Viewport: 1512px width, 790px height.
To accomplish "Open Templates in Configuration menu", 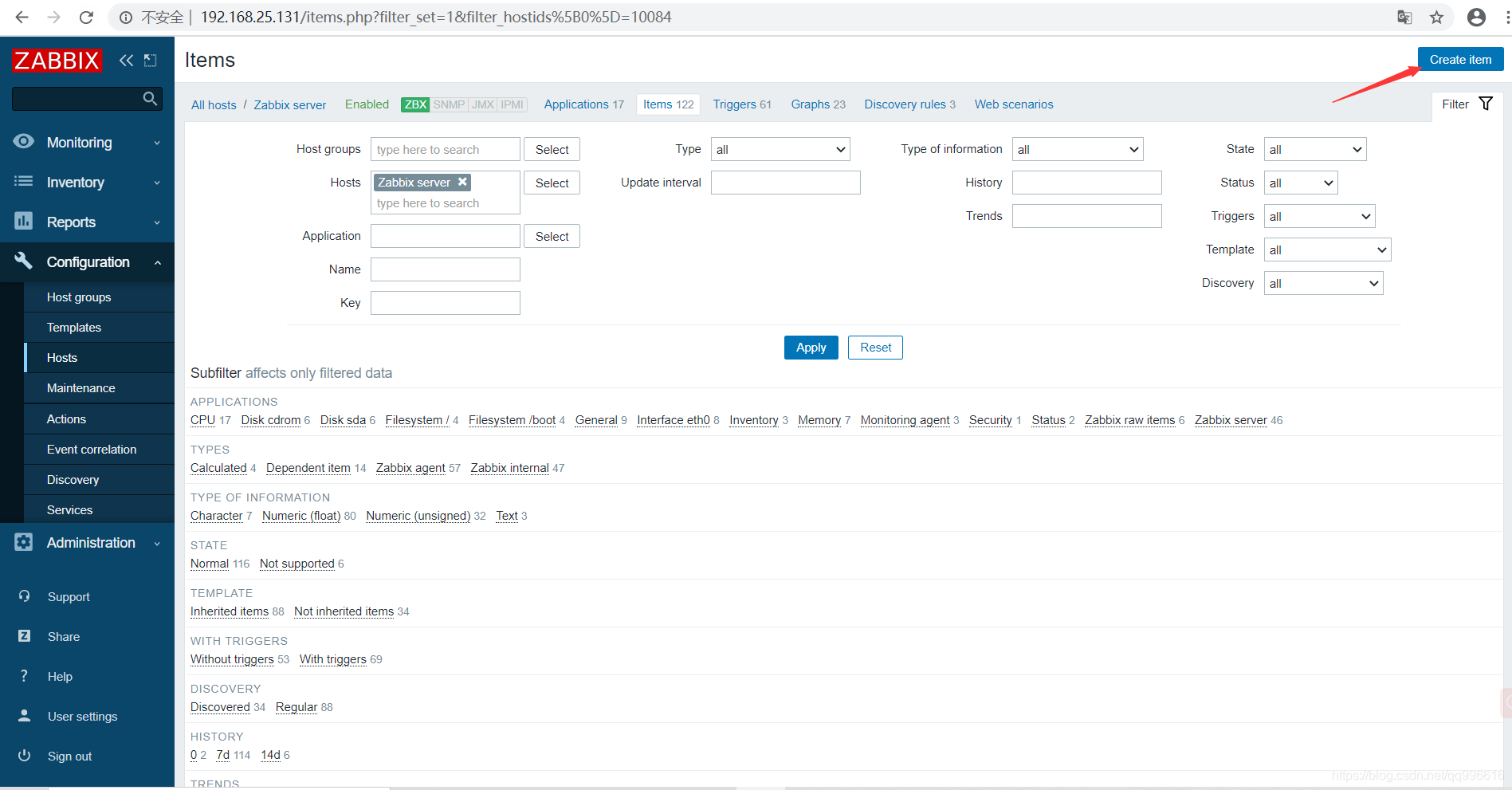I will tap(99, 327).
